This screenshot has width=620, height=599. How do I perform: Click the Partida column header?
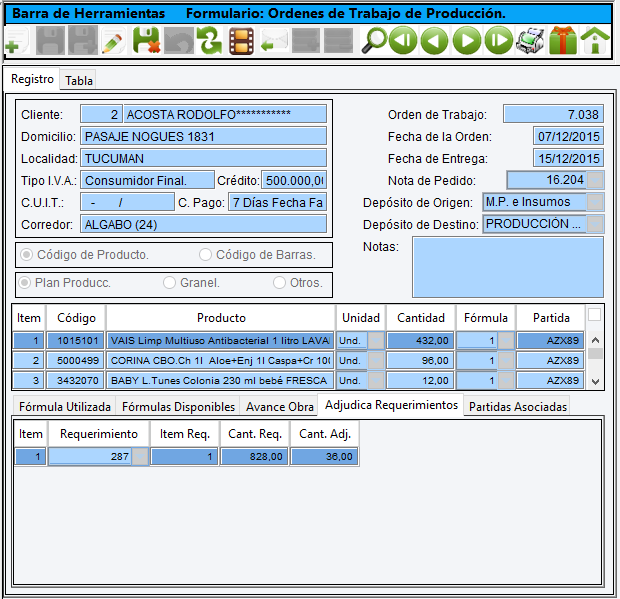(x=551, y=318)
